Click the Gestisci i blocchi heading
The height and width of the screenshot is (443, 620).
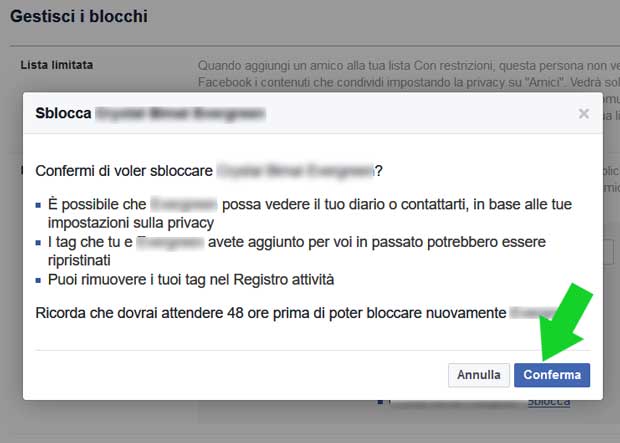click(79, 16)
